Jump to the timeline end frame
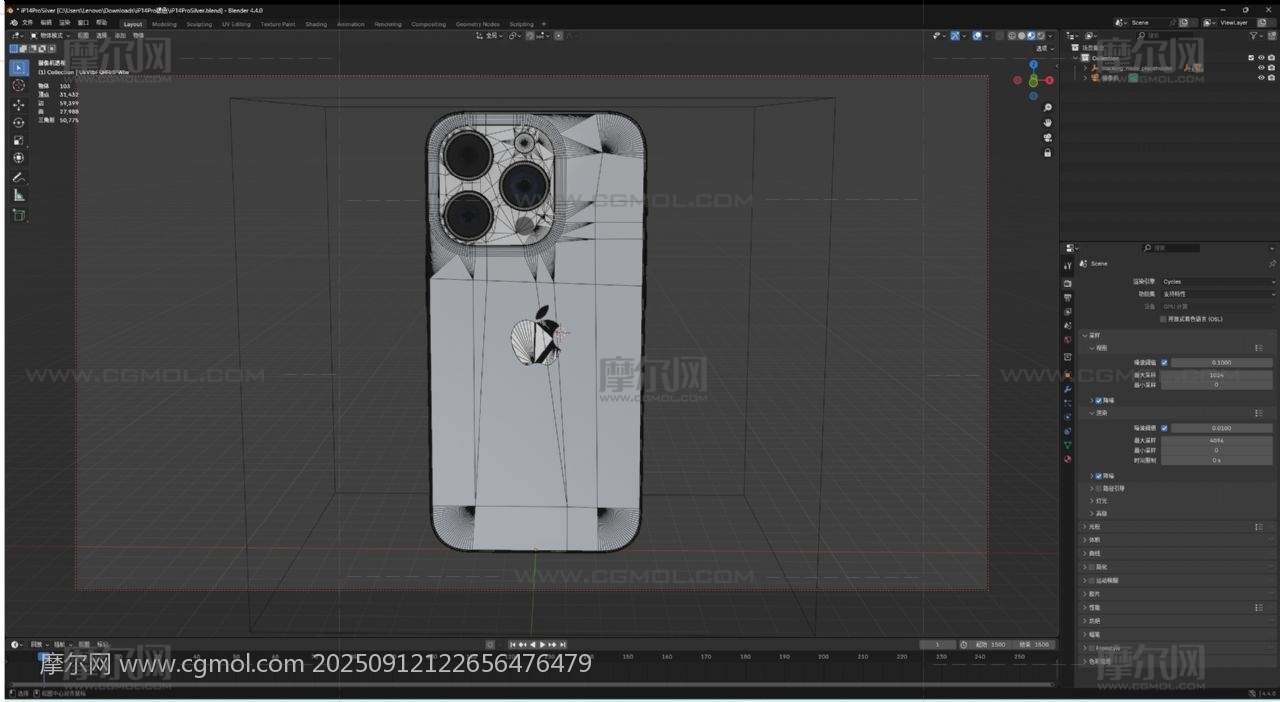 pos(563,644)
